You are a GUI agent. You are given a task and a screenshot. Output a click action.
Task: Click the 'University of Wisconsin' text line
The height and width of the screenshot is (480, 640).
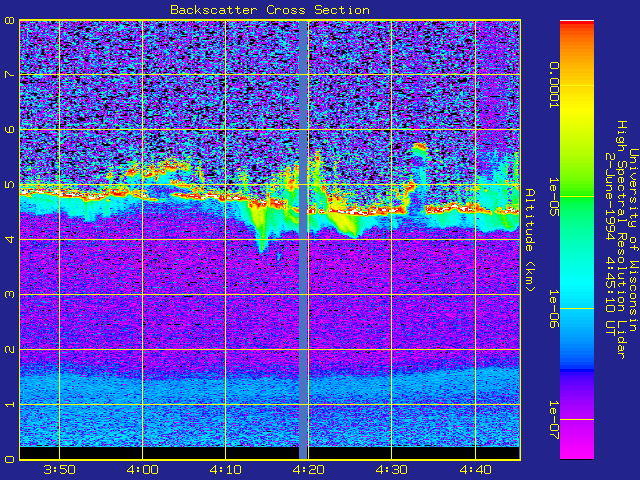[633, 240]
